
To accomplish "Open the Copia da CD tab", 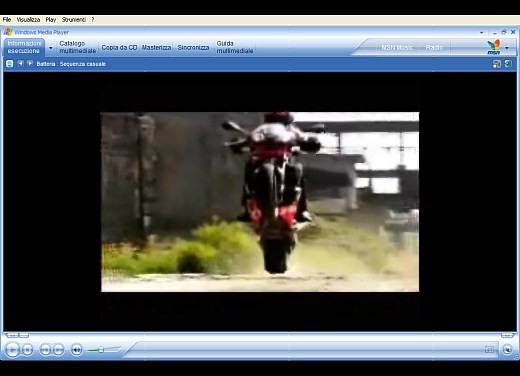I will 119,48.
